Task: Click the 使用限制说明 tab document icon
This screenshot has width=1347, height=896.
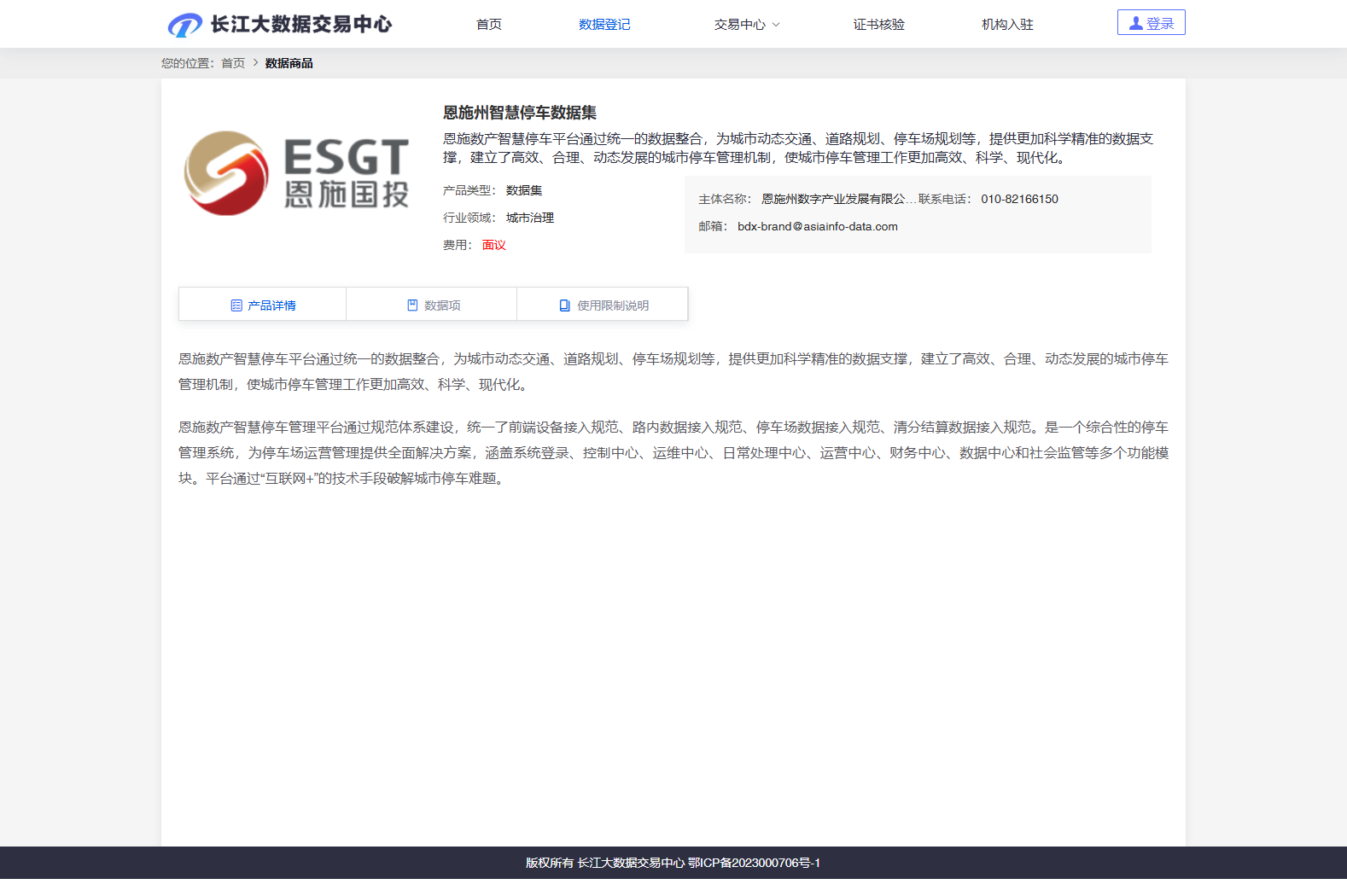Action: 564,305
